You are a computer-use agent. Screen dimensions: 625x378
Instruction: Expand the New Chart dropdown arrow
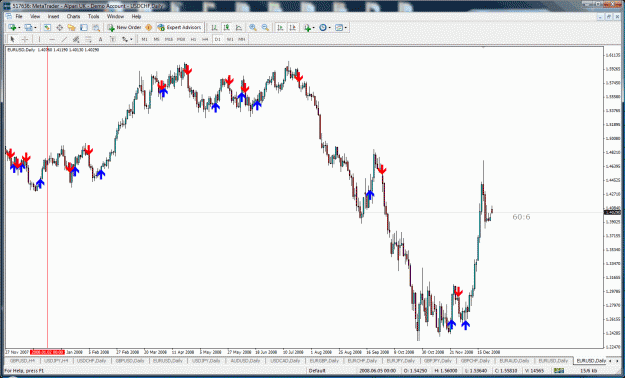pos(20,28)
